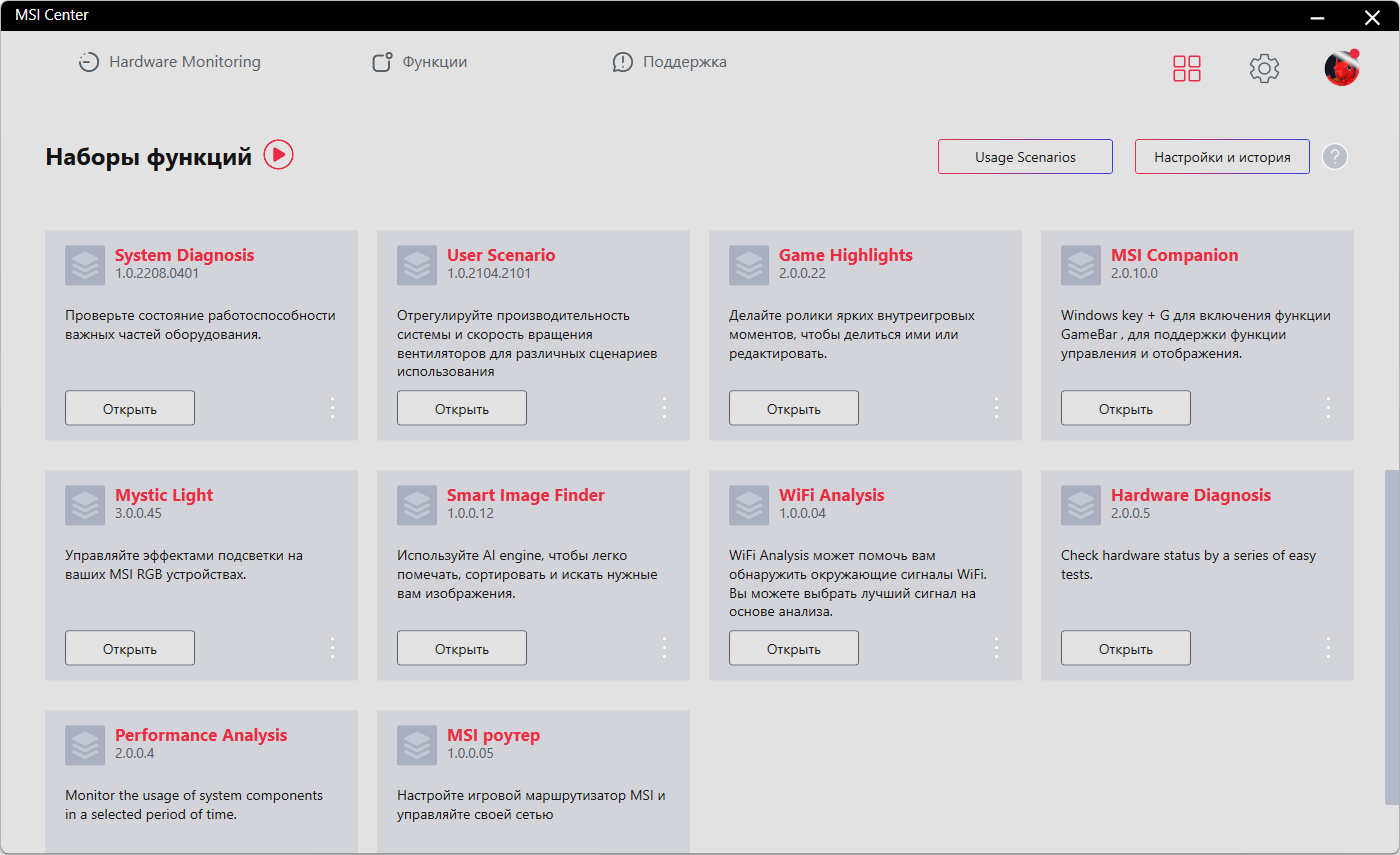Click the MSI Companion stack icon
This screenshot has width=1400, height=855.
point(1081,265)
